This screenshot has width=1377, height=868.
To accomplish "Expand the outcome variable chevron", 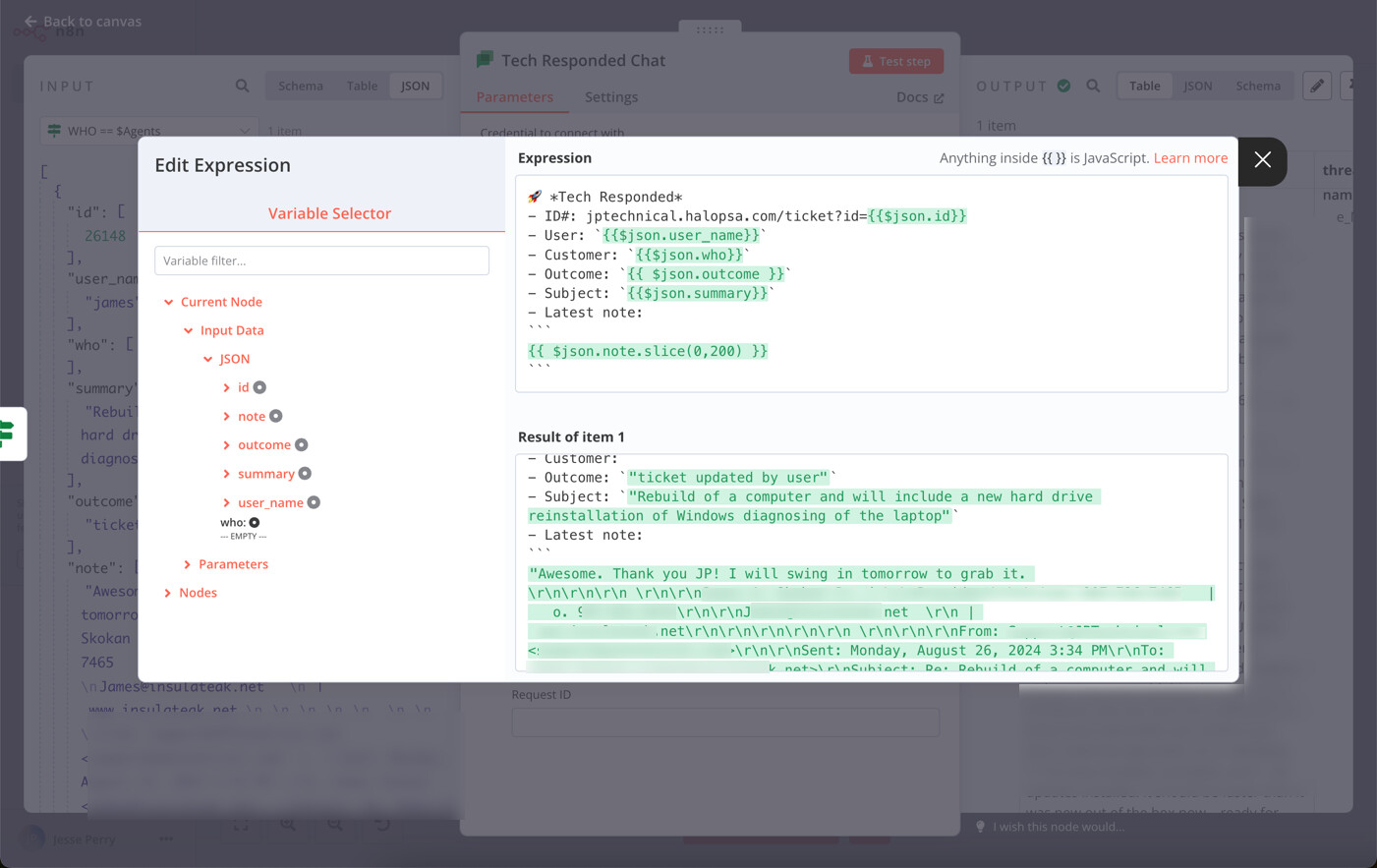I will point(227,445).
